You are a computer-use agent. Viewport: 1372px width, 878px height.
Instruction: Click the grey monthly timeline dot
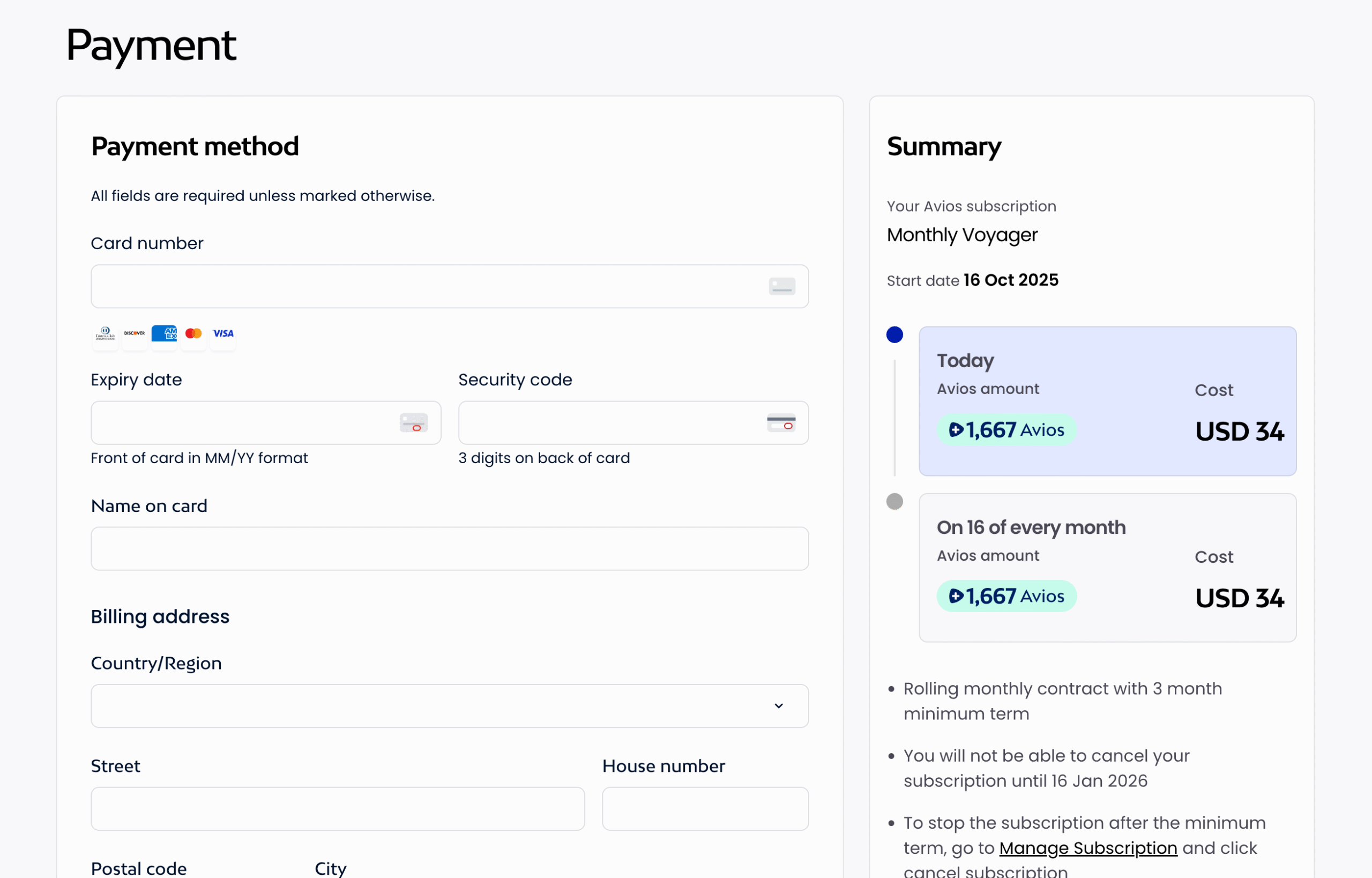894,502
